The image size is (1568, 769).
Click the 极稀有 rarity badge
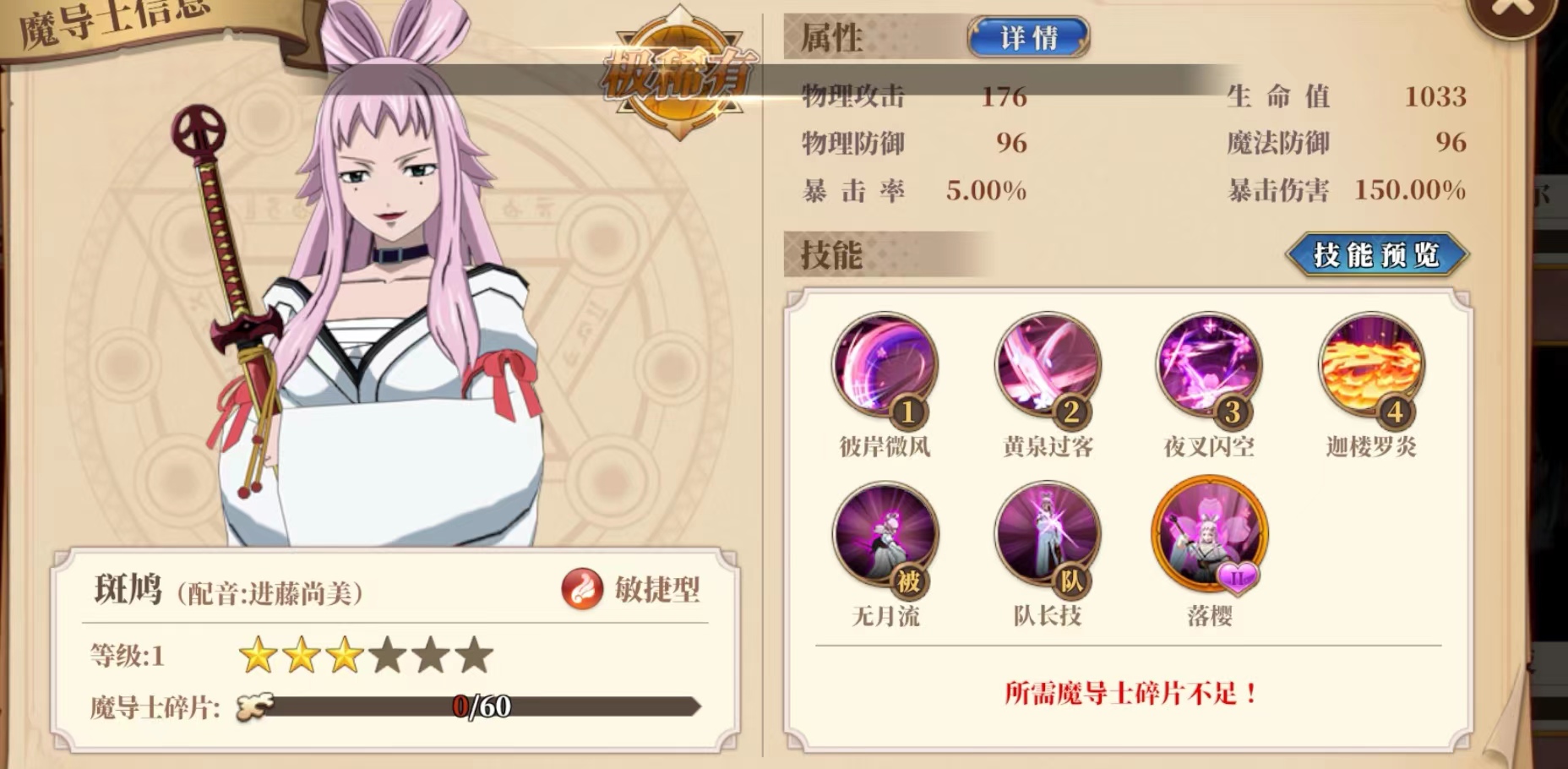(678, 74)
